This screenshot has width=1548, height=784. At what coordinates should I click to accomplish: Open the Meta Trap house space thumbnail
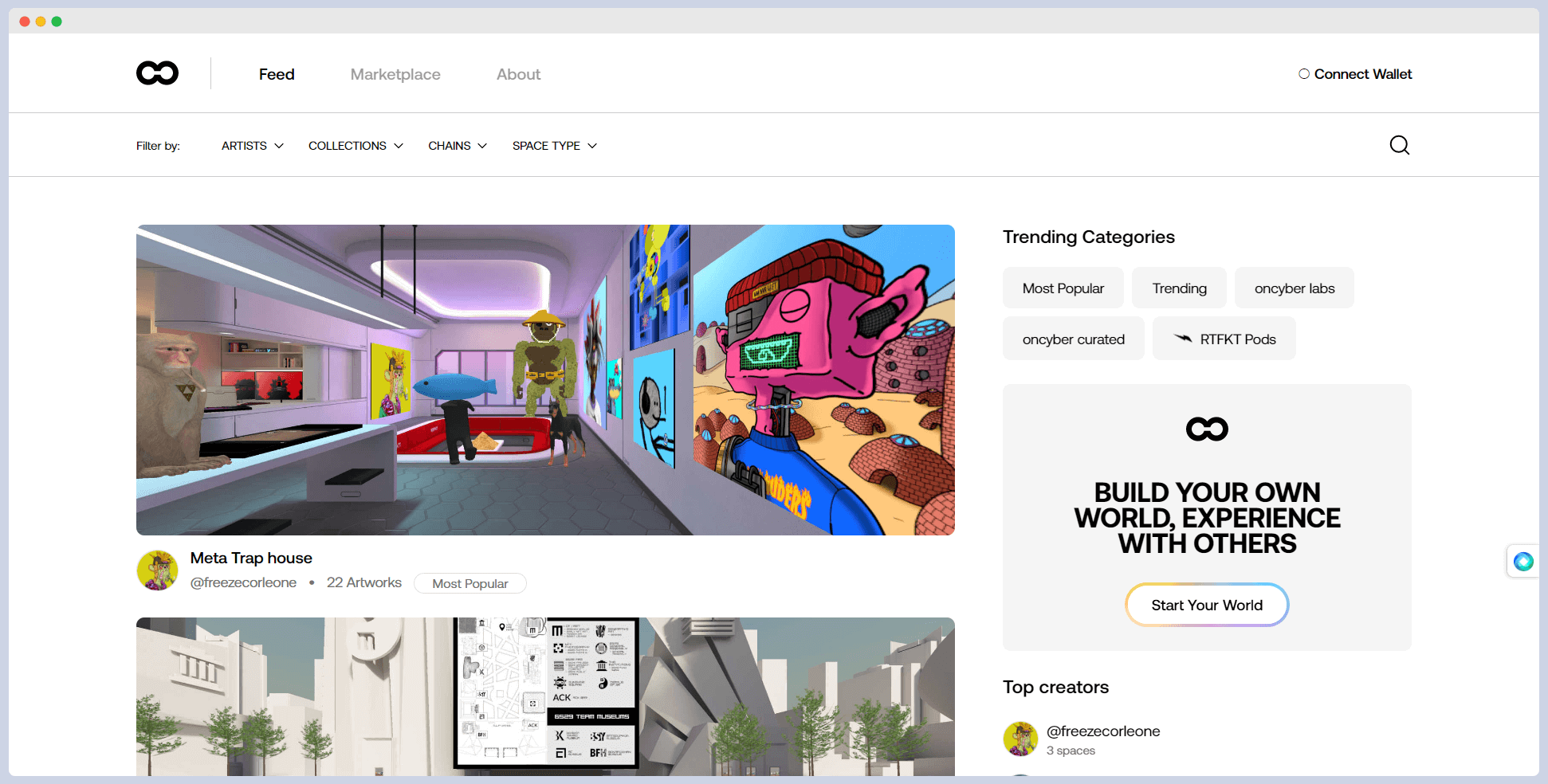[x=545, y=379]
